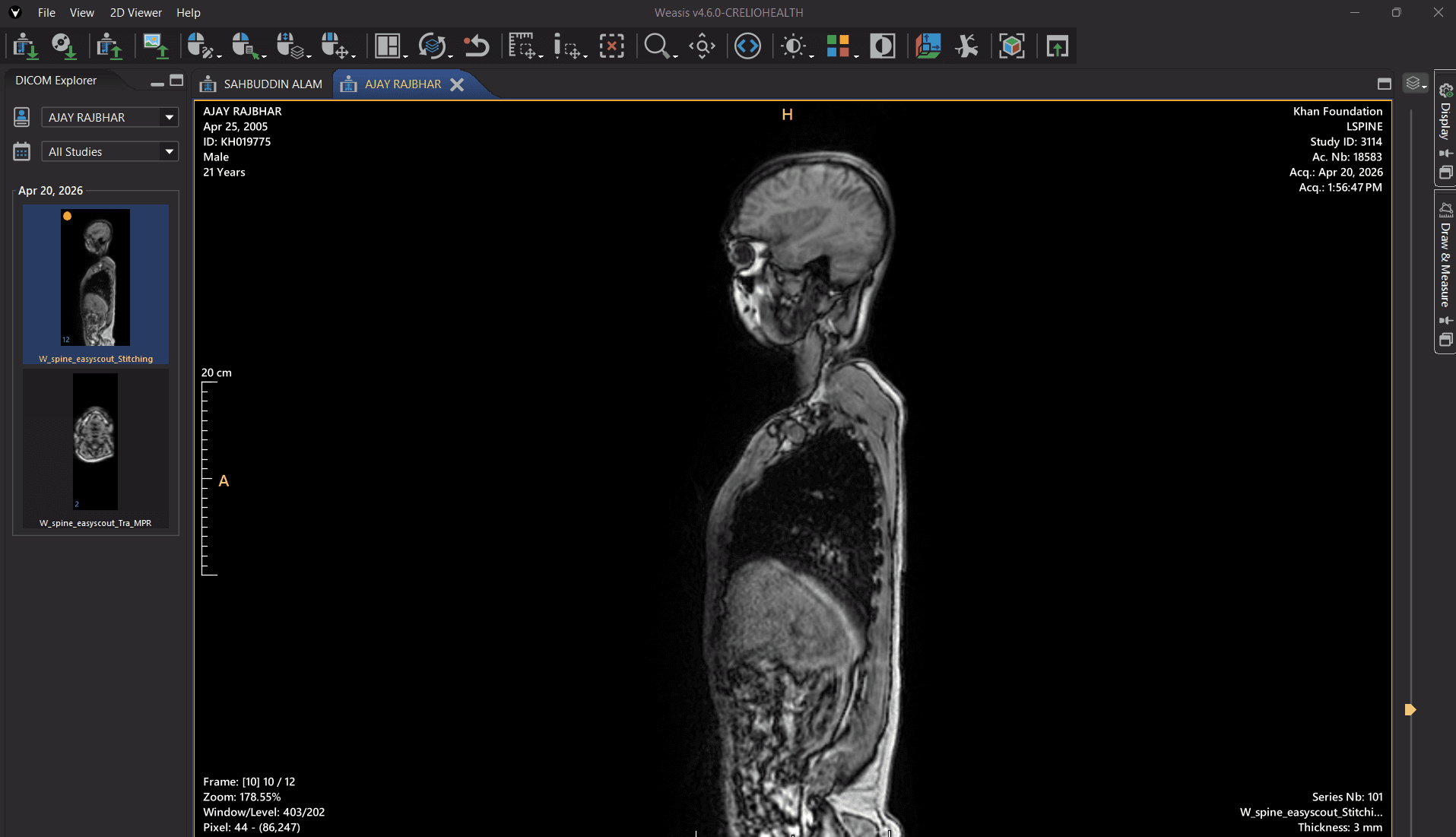Reset the image display
This screenshot has width=1456, height=837.
point(477,46)
